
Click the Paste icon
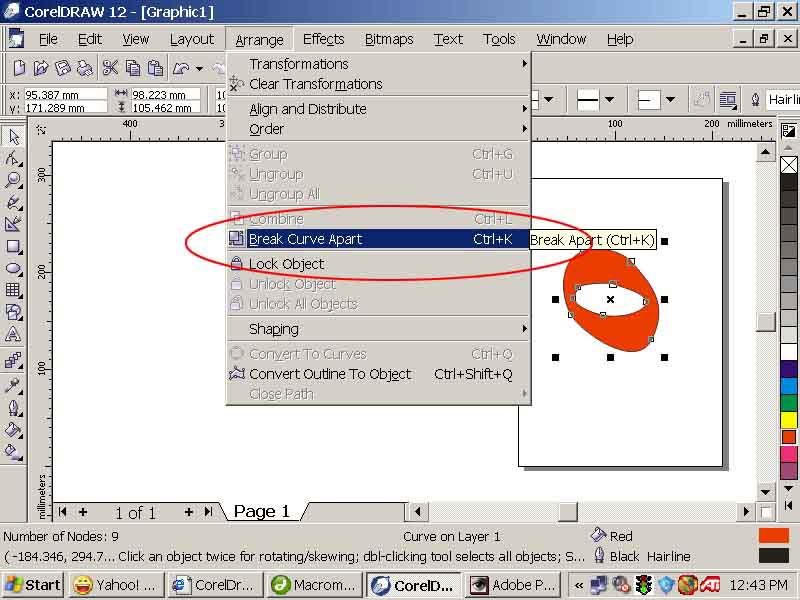tap(155, 68)
